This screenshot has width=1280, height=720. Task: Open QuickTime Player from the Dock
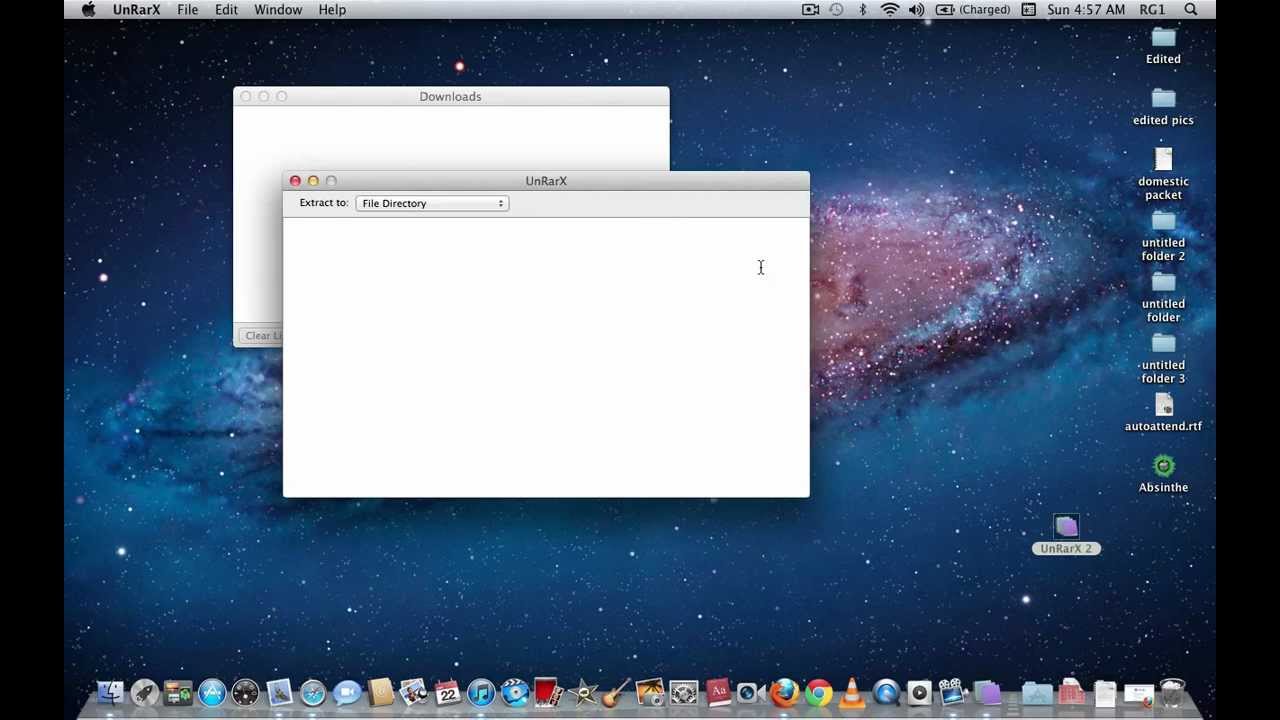point(886,692)
